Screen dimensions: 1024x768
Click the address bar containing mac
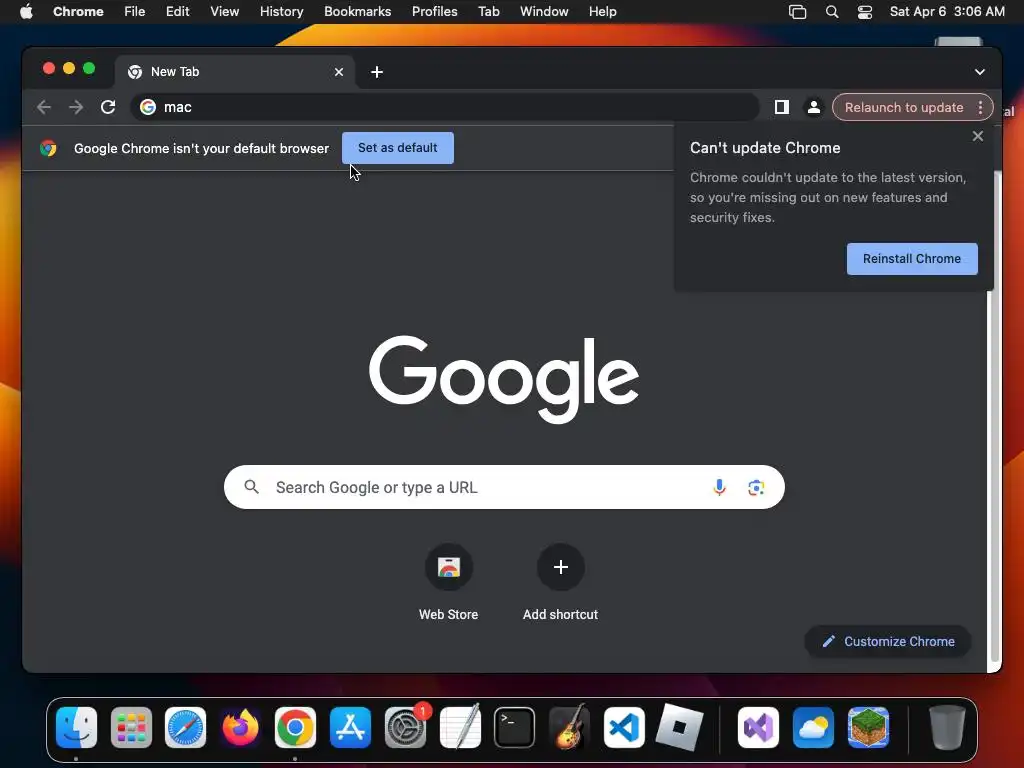coord(444,107)
